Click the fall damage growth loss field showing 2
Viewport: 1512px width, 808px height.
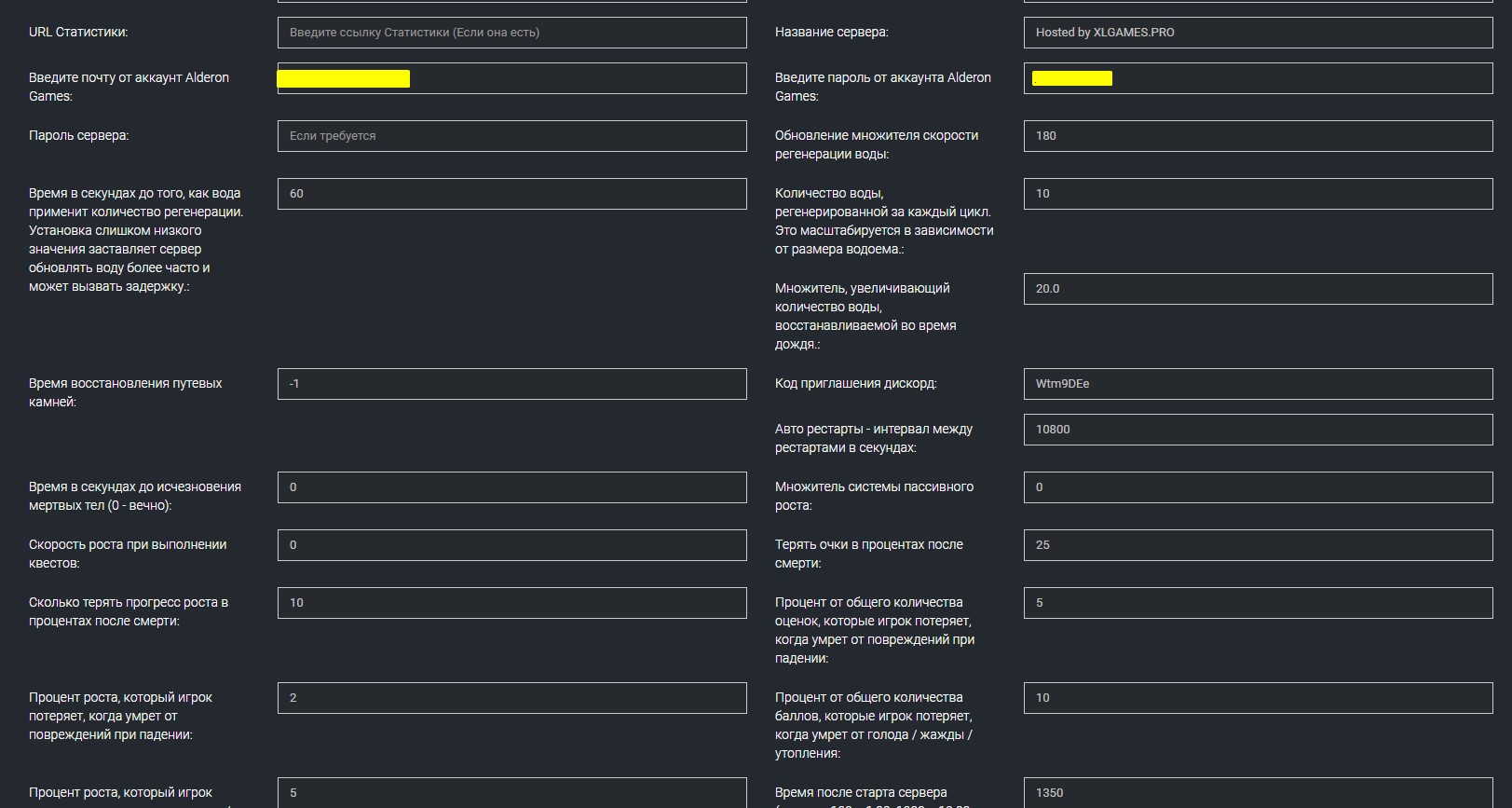point(511,698)
